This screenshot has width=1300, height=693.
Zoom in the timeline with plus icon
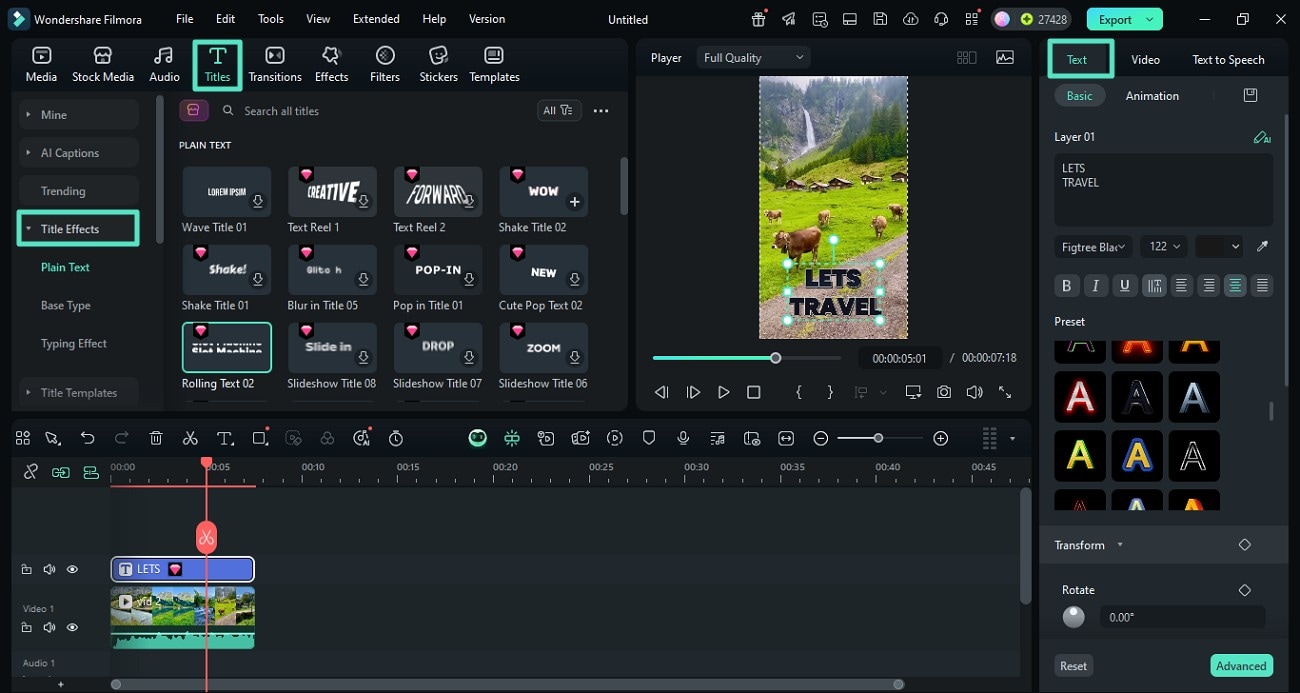point(940,438)
